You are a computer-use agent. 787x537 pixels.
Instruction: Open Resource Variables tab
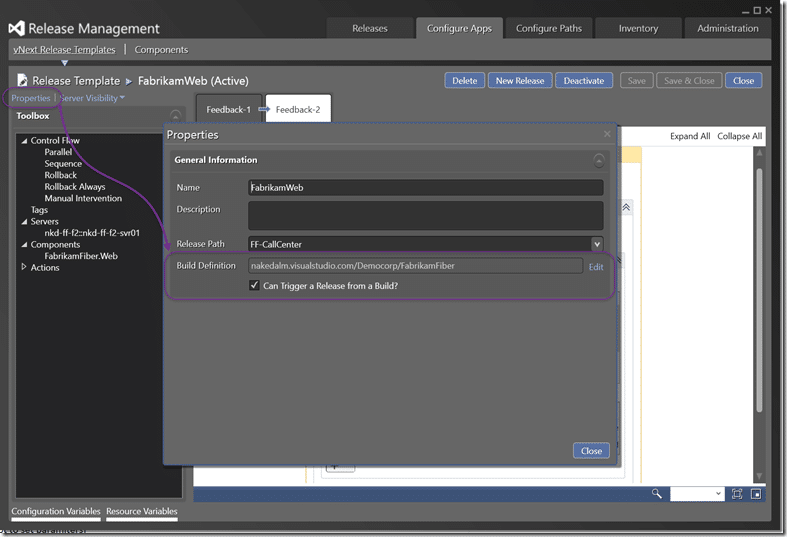click(142, 511)
